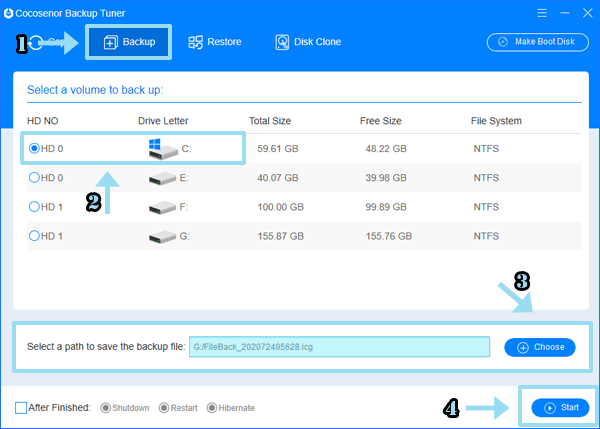Click the G: drive icon
The width and height of the screenshot is (600, 429).
[x=162, y=237]
